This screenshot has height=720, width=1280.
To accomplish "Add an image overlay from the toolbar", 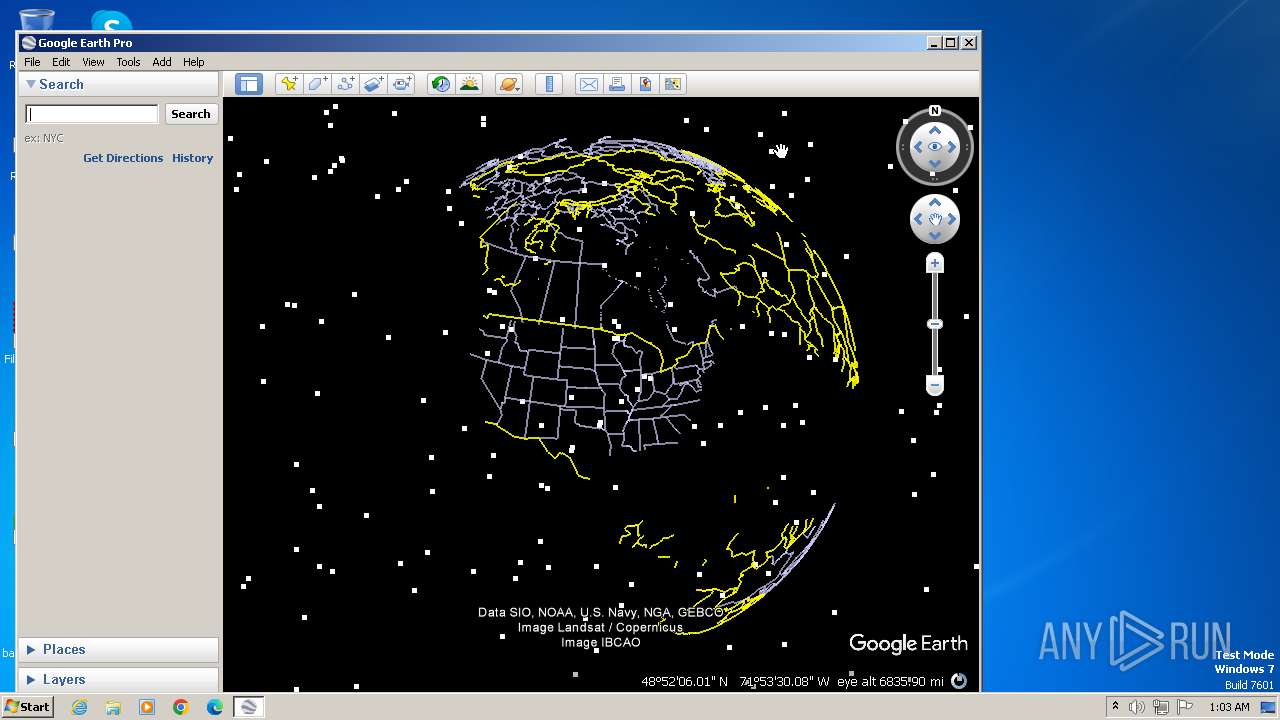I will pos(373,84).
